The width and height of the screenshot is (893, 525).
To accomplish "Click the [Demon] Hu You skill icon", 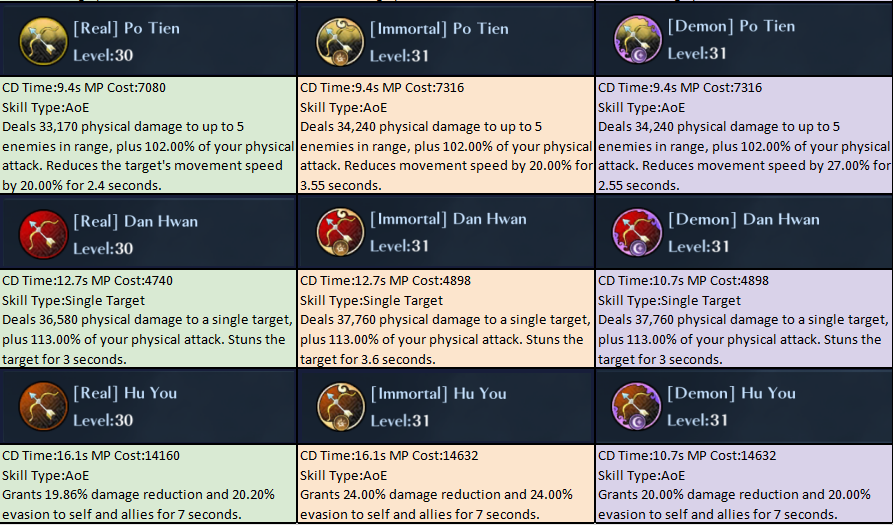I will coord(637,404).
